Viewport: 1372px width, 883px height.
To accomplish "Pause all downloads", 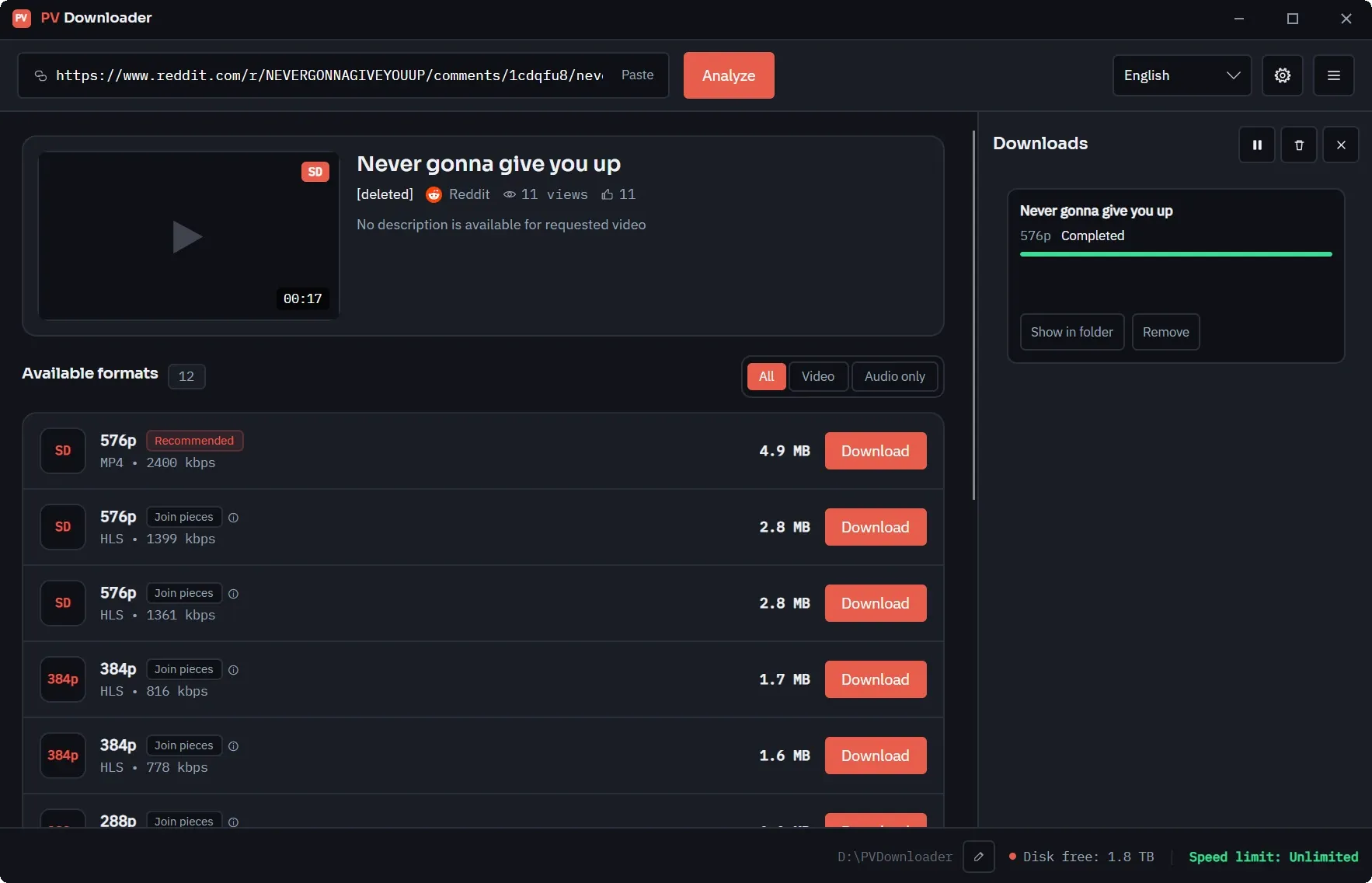I will point(1257,145).
